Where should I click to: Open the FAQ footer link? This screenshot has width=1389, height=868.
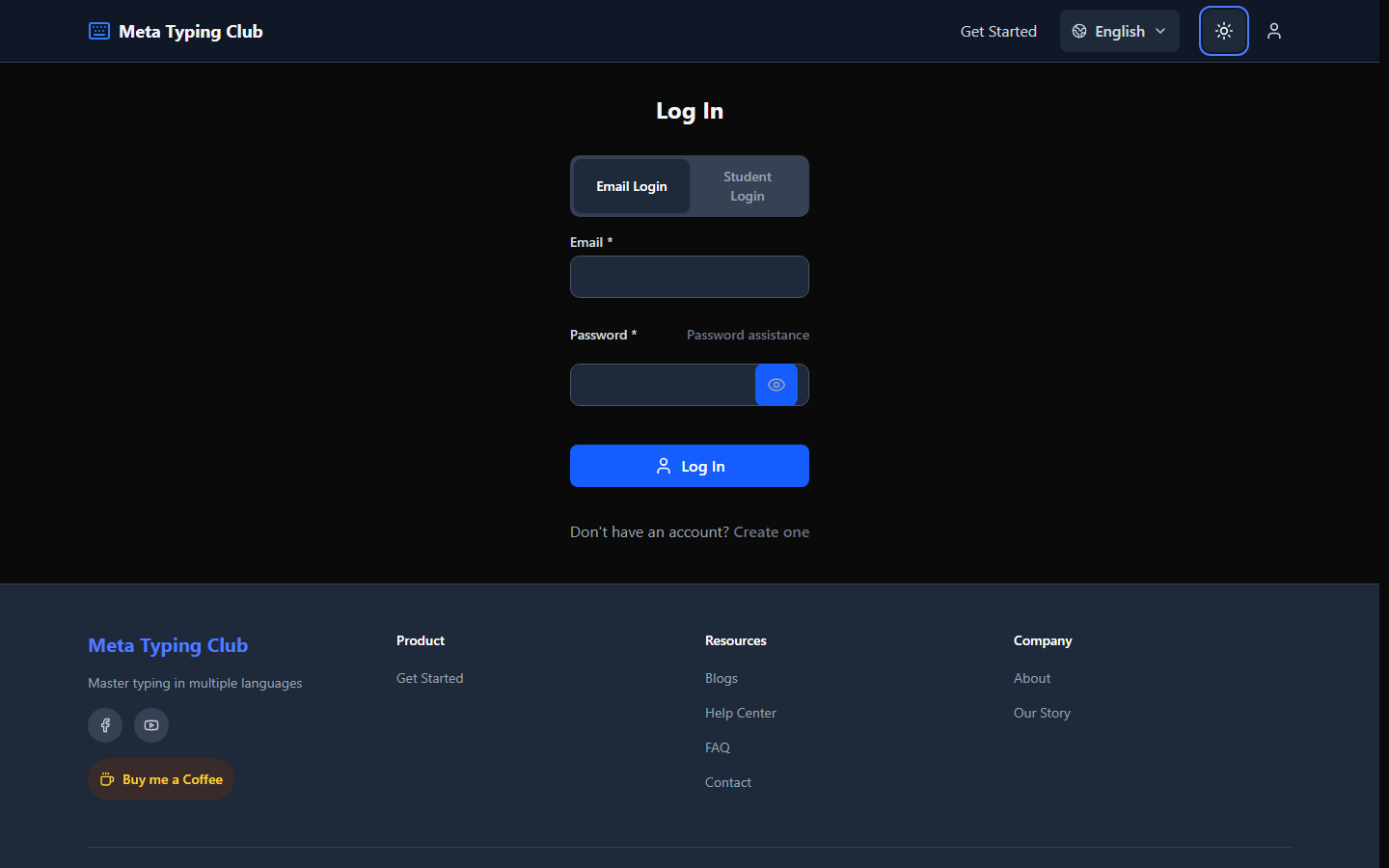pyautogui.click(x=718, y=747)
